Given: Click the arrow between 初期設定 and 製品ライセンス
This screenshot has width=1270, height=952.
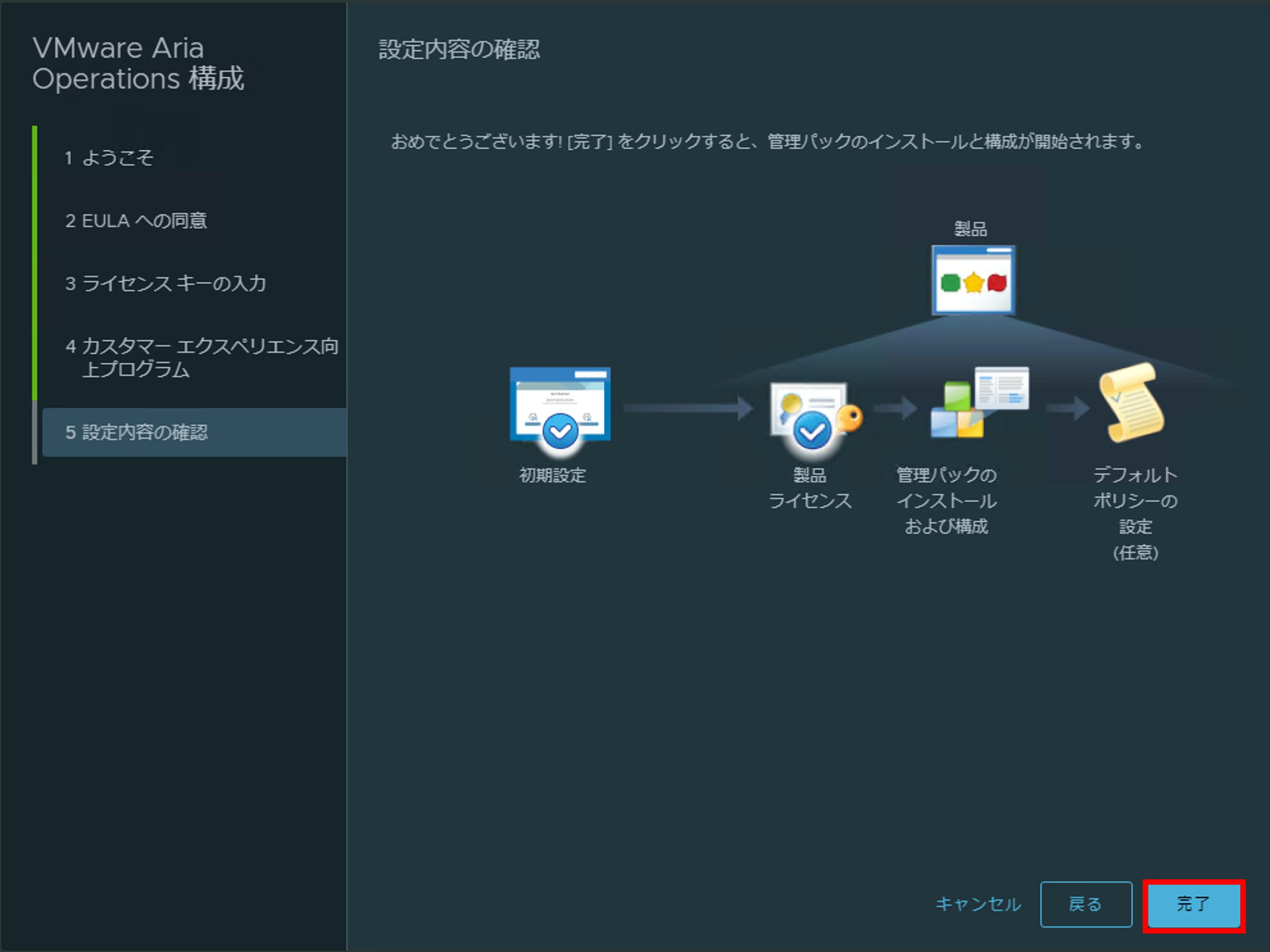Looking at the screenshot, I should (x=688, y=408).
